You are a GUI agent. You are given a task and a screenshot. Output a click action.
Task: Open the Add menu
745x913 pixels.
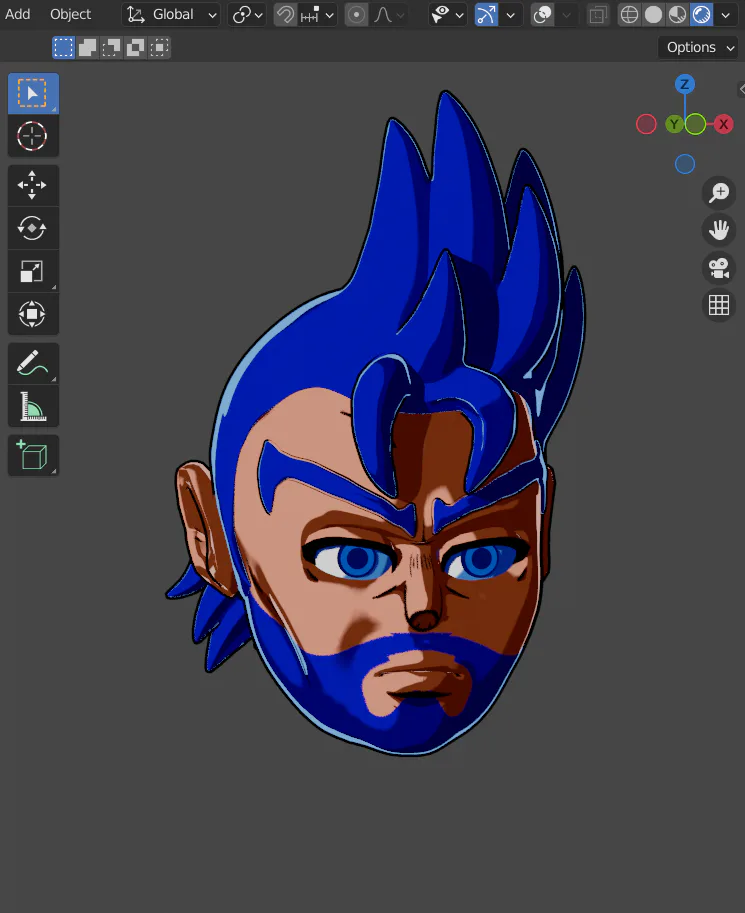point(17,14)
